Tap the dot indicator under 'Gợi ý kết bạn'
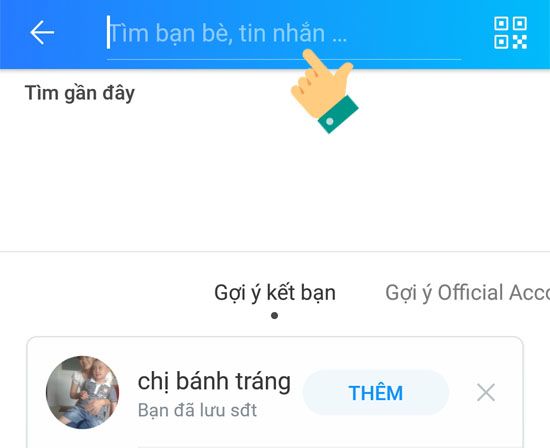 point(275,316)
